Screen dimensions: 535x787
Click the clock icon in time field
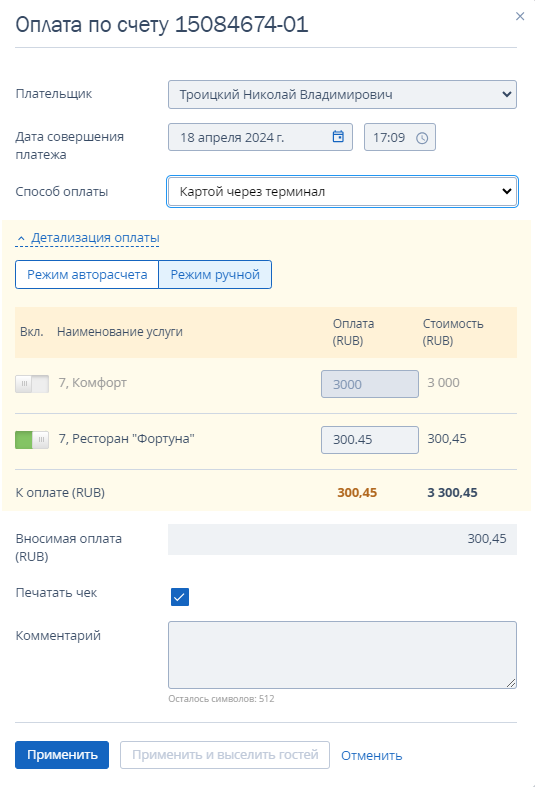[422, 138]
